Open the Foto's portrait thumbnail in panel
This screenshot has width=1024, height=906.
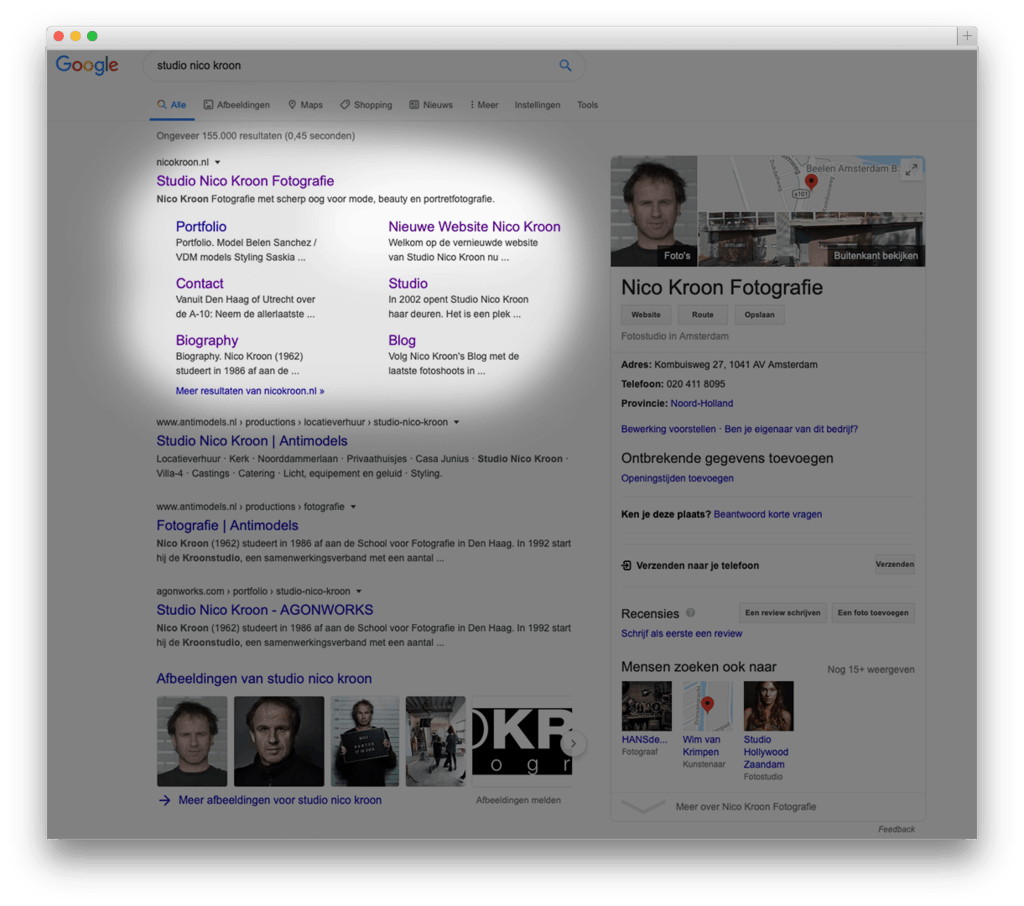(654, 211)
